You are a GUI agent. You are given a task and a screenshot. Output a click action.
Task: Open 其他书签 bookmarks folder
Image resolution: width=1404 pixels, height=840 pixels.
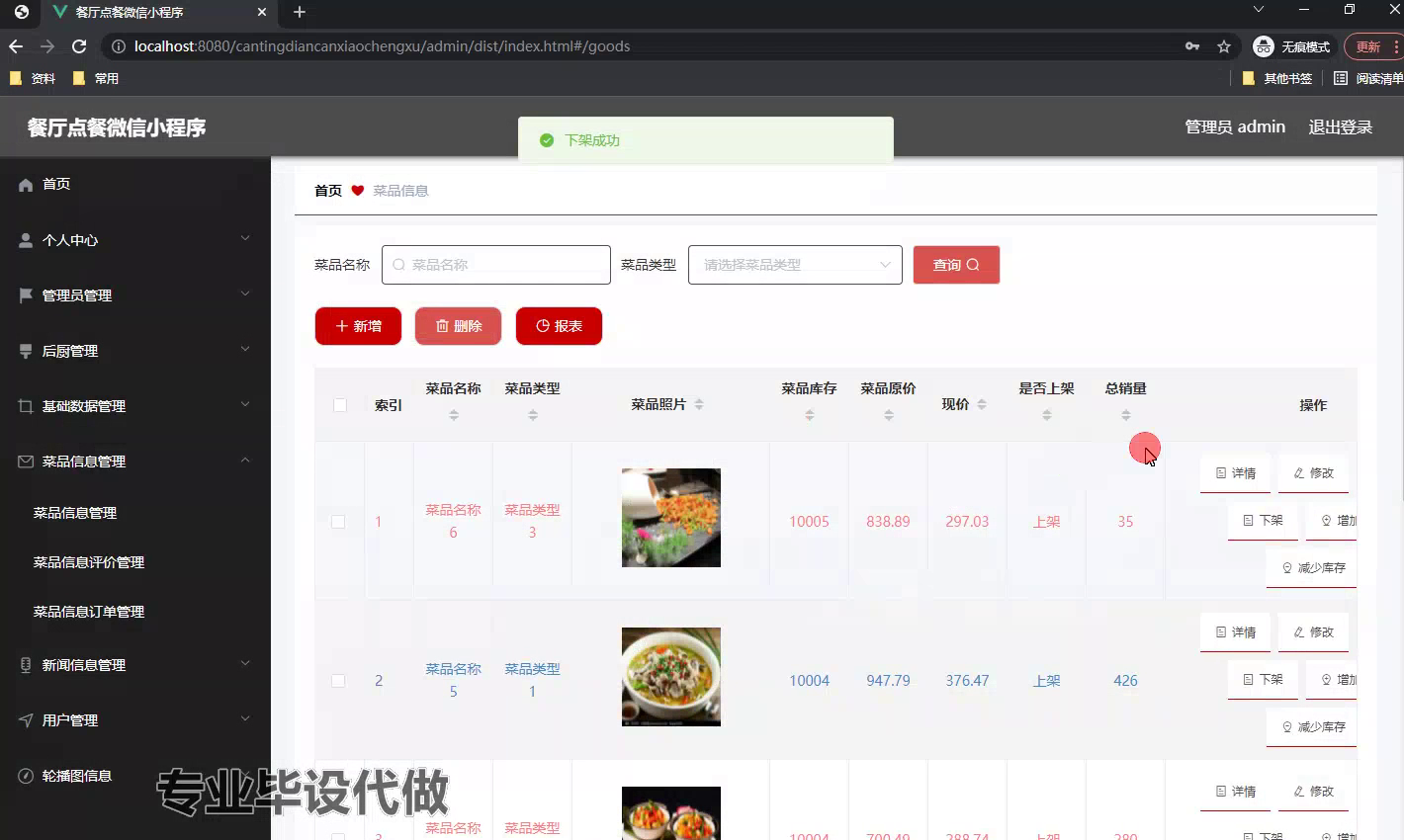(1277, 78)
